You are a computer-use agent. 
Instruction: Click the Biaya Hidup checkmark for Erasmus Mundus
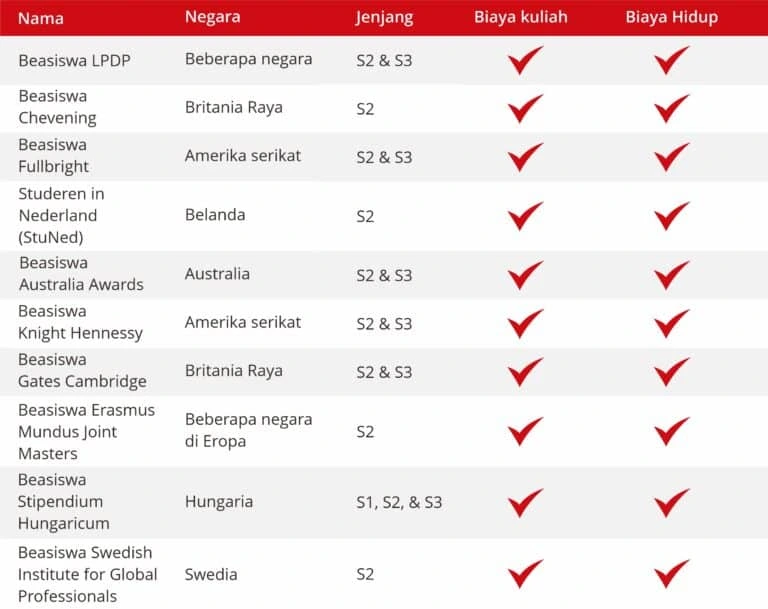pyautogui.click(x=672, y=431)
